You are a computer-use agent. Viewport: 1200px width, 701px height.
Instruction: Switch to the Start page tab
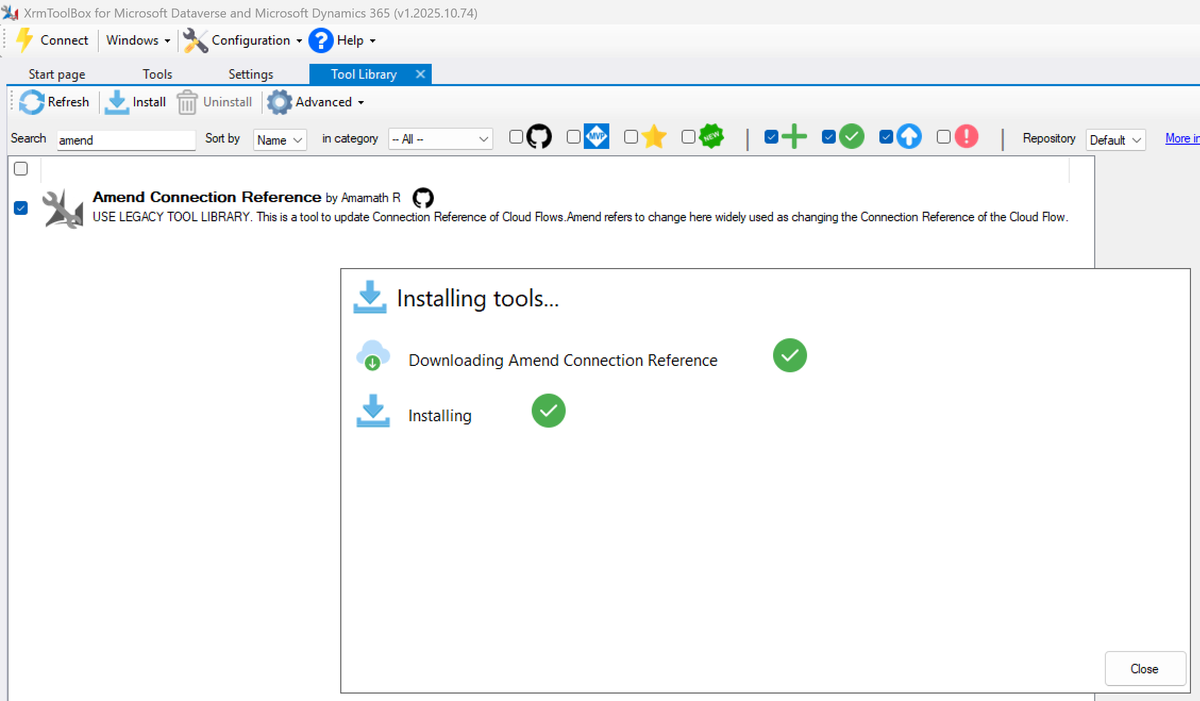[x=57, y=74]
